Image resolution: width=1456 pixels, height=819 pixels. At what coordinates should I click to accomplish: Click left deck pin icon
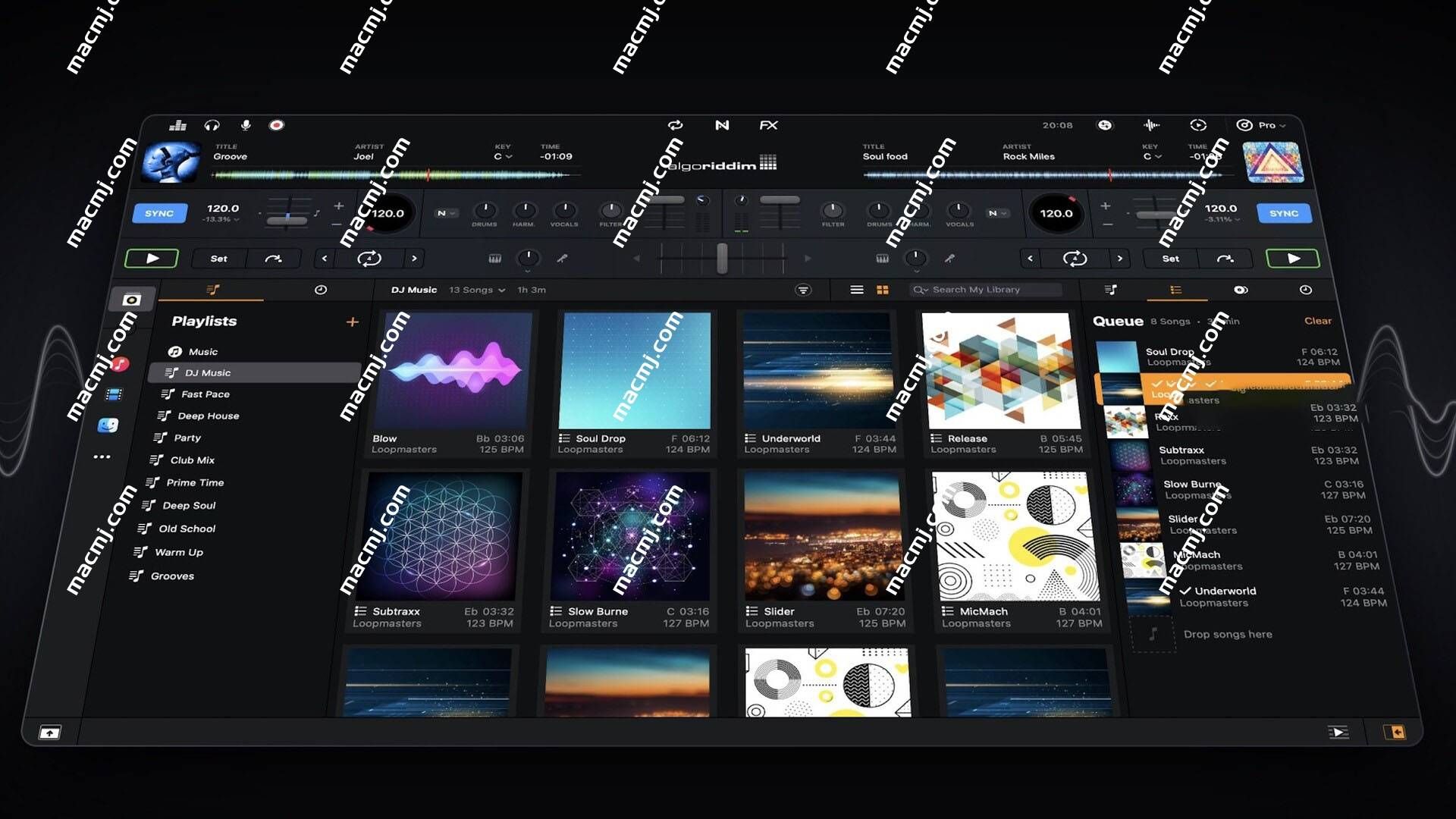click(x=562, y=259)
